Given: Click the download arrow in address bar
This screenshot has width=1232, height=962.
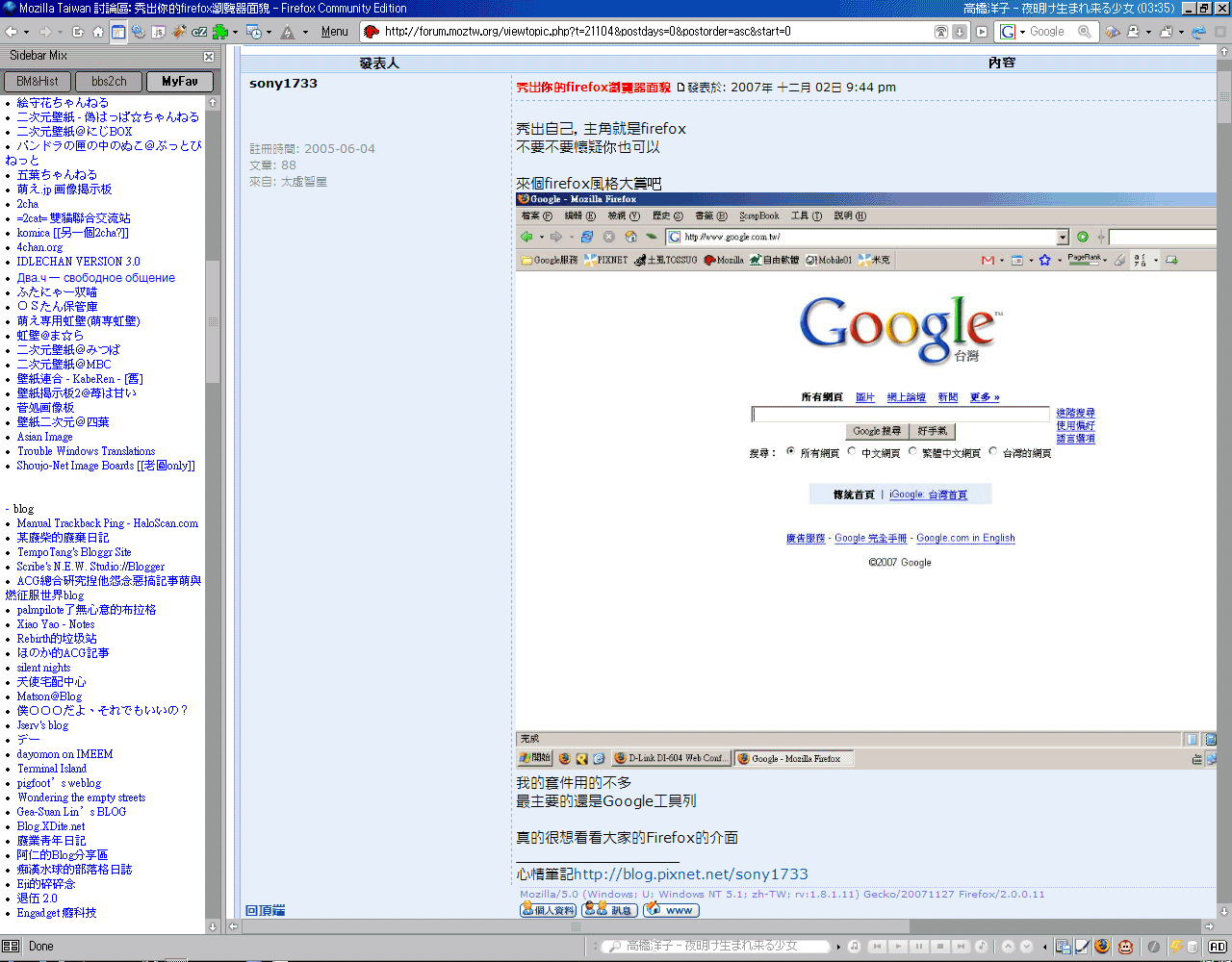Looking at the screenshot, I should point(960,32).
